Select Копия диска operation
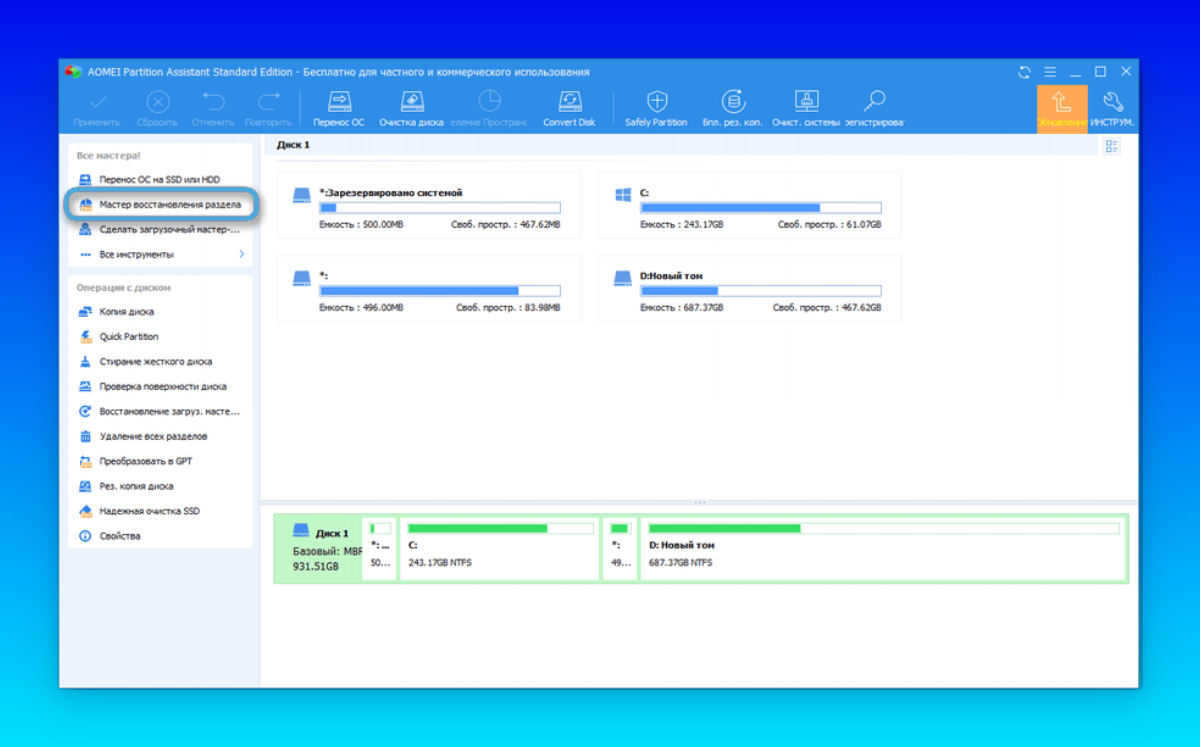 (160, 311)
